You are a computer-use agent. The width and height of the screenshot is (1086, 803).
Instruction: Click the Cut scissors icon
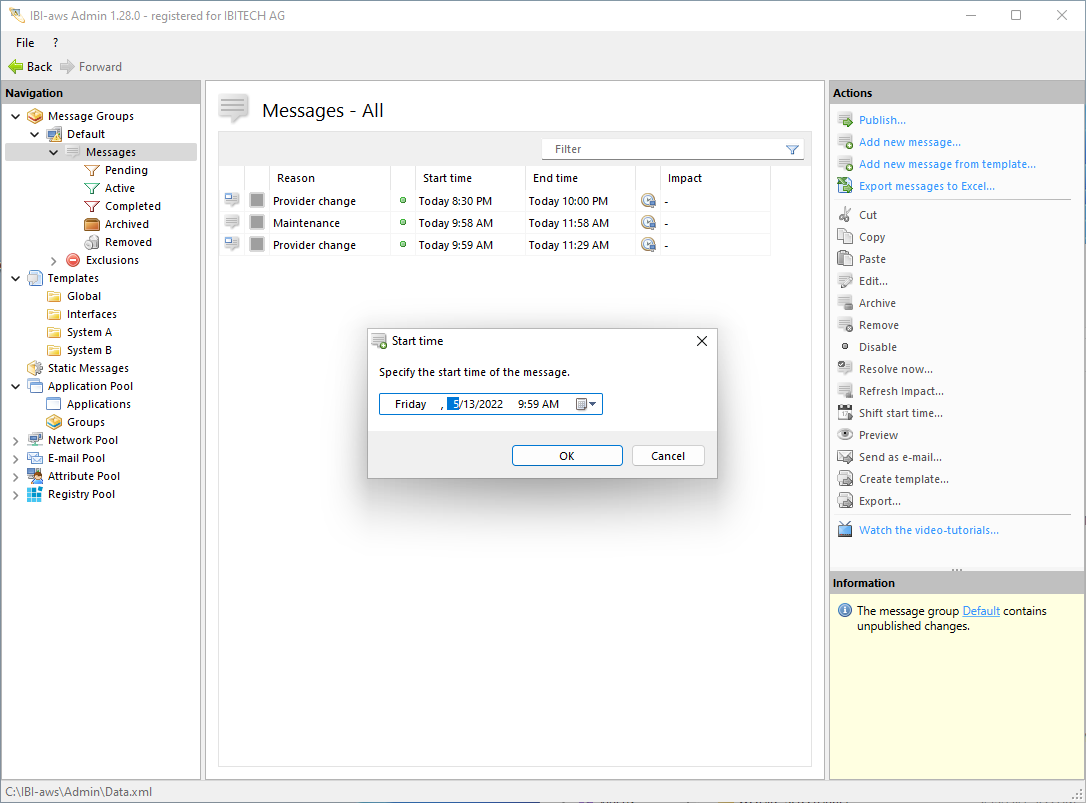tap(845, 215)
